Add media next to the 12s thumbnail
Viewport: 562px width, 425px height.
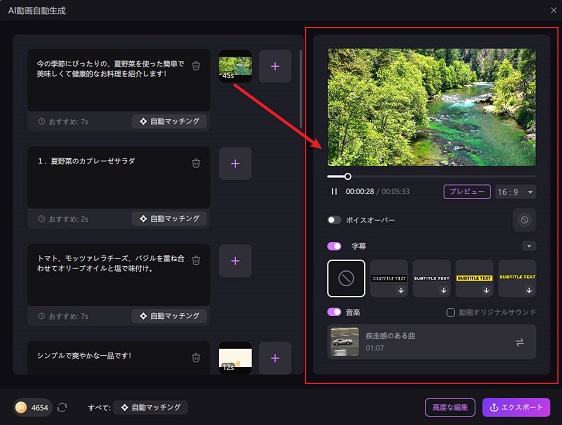pos(275,358)
